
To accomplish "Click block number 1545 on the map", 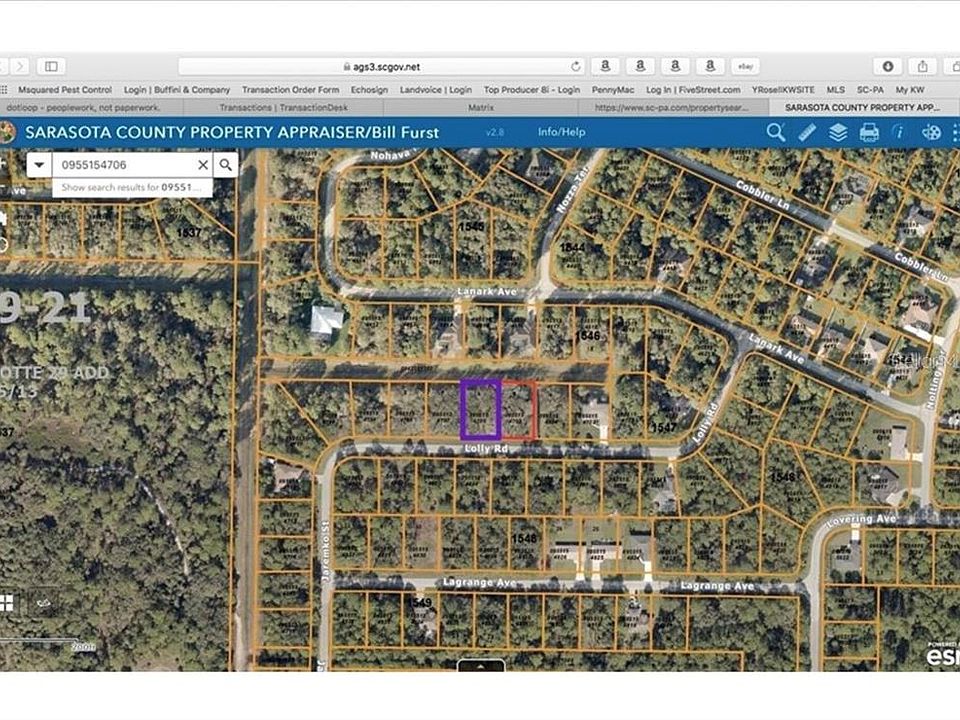I will [471, 227].
